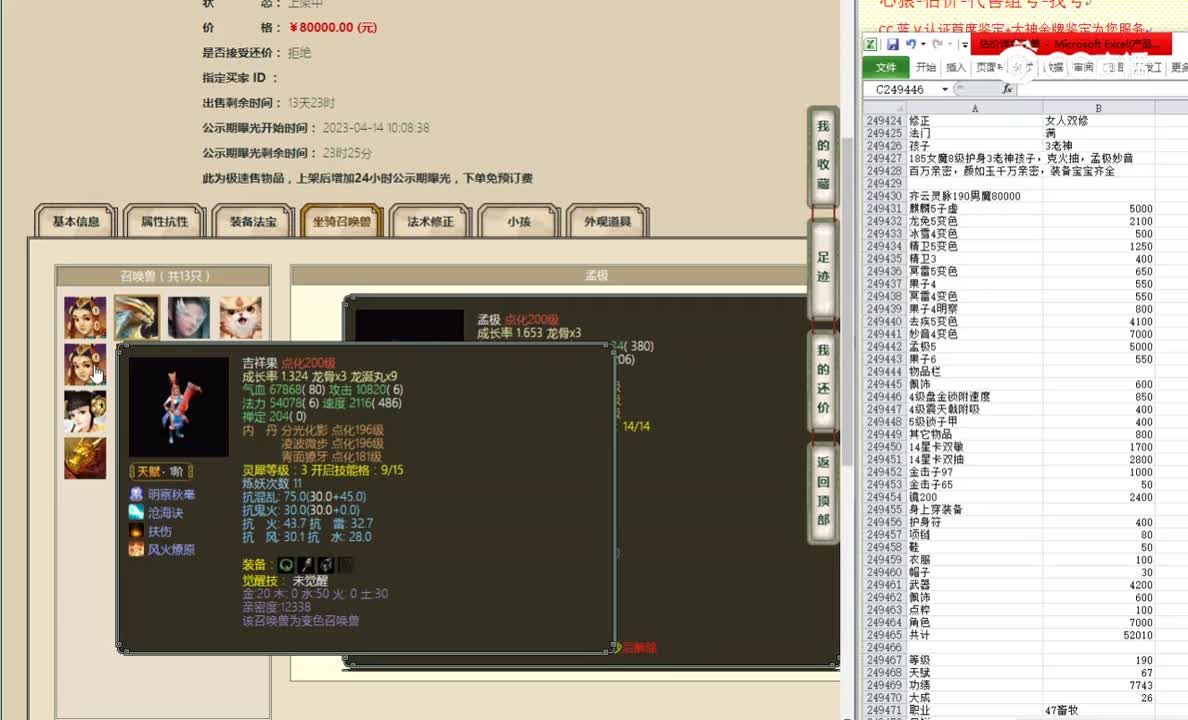This screenshot has height=720, width=1188.
Task: Select Excel column A header
Action: coord(974,108)
